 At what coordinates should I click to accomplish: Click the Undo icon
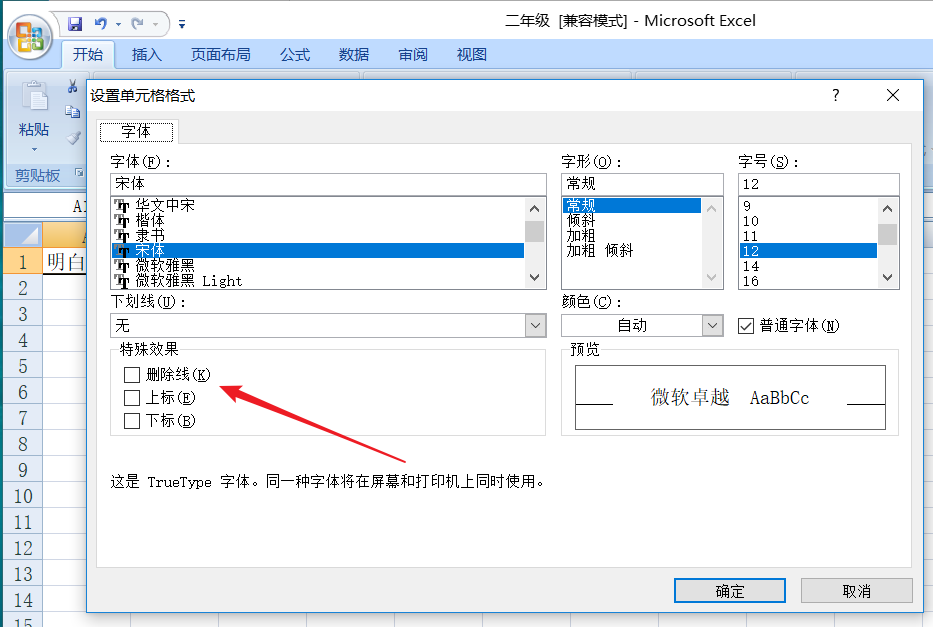[99, 22]
